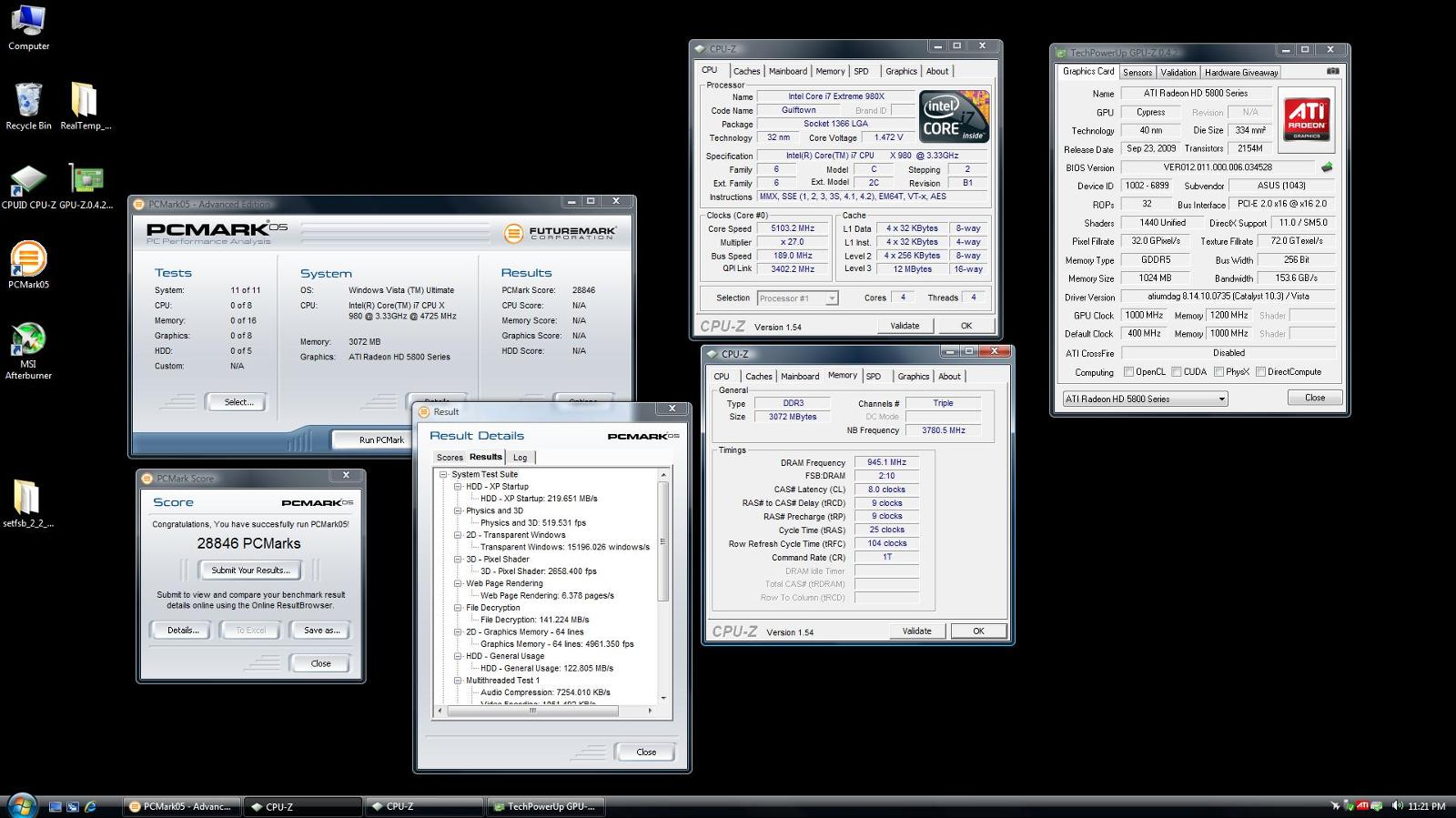Collapse the System Test Suite tree node
The width and height of the screenshot is (1456, 818).
tap(443, 474)
